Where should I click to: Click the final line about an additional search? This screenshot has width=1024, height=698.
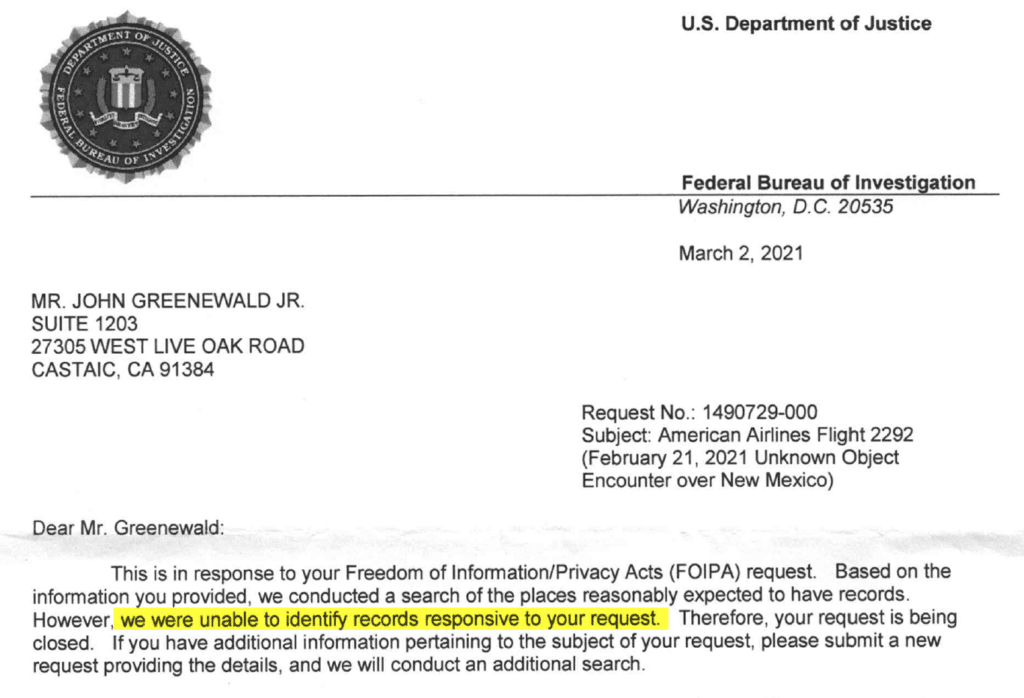[339, 664]
